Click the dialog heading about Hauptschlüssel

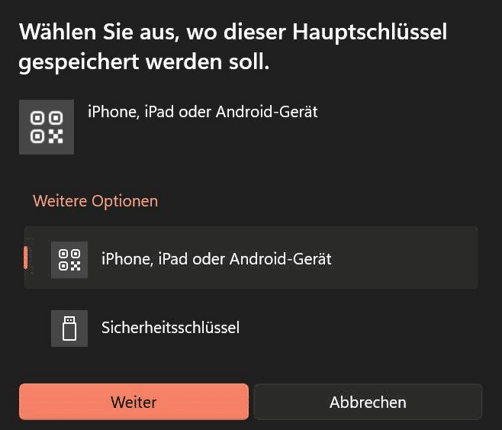[233, 47]
